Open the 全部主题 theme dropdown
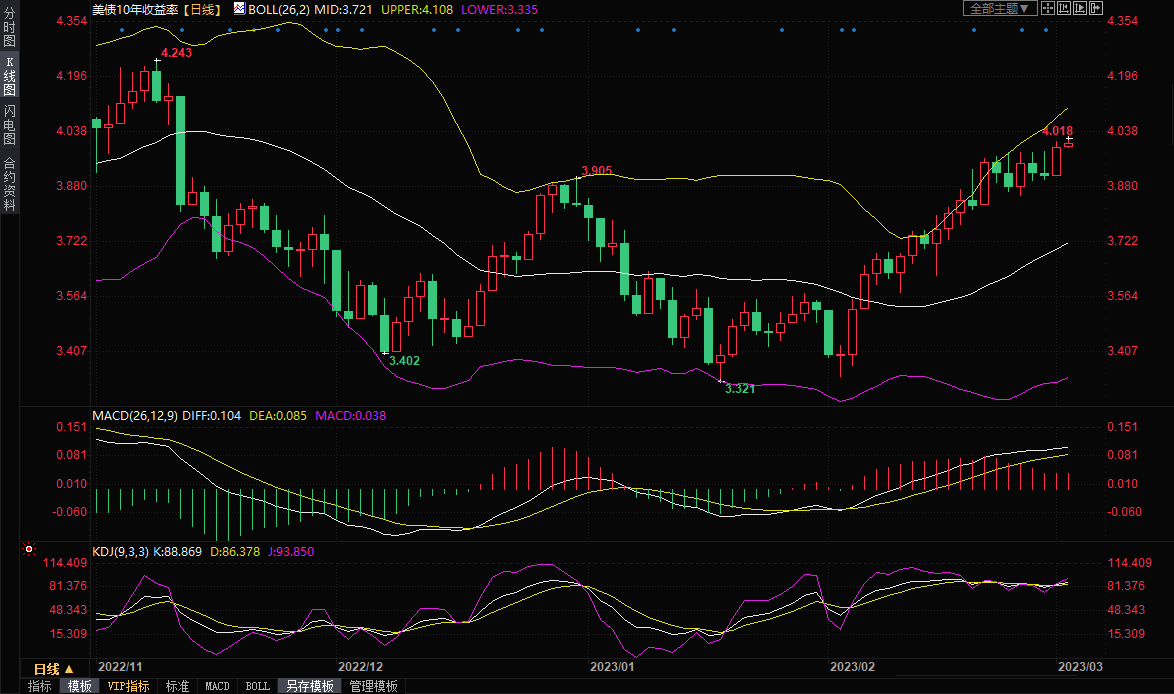1174x694 pixels. pos(998,8)
